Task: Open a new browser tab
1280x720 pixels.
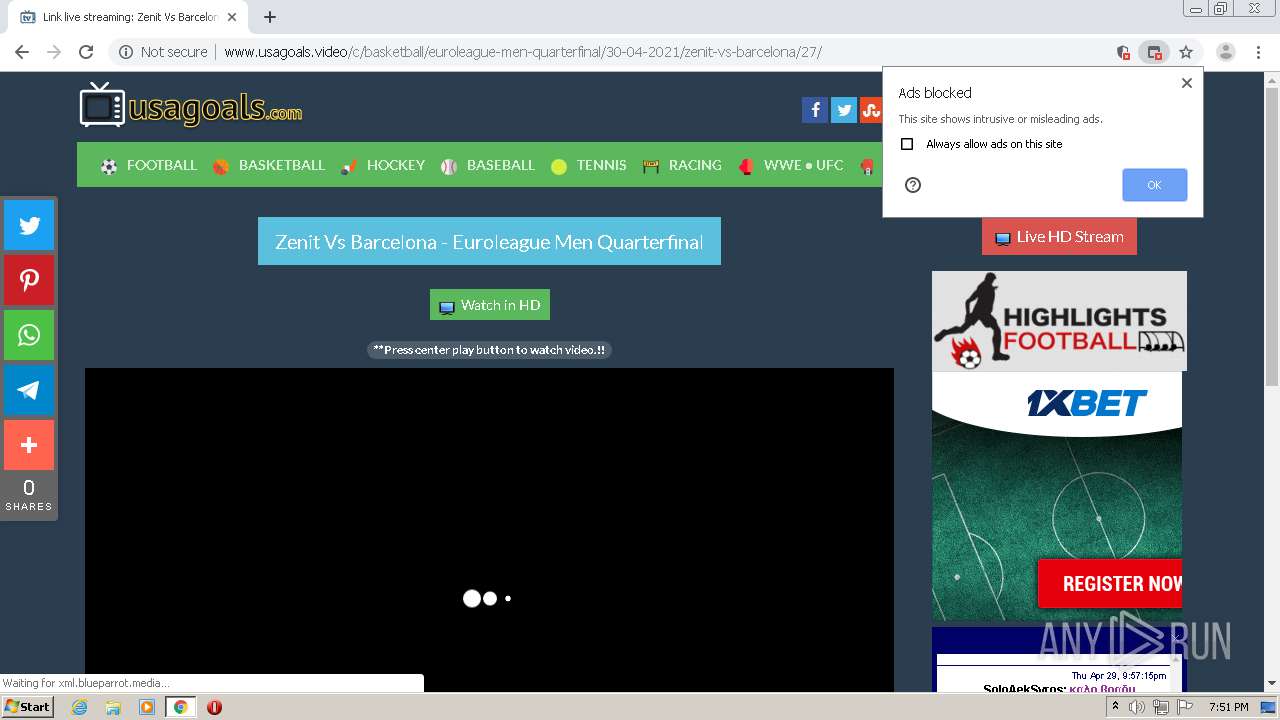Action: pos(270,17)
